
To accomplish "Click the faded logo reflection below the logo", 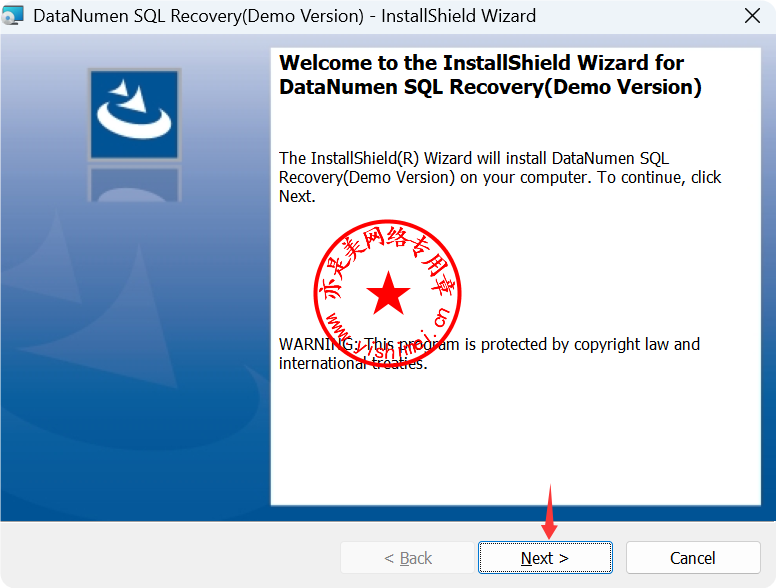I will point(134,184).
